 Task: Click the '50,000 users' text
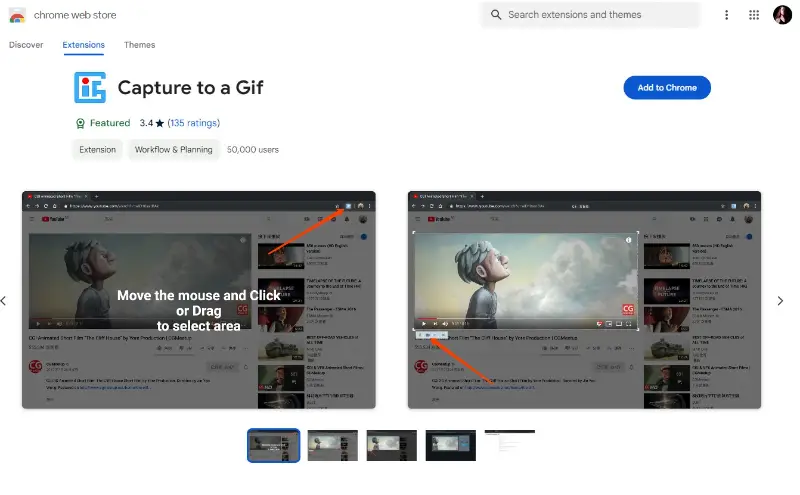tap(253, 150)
